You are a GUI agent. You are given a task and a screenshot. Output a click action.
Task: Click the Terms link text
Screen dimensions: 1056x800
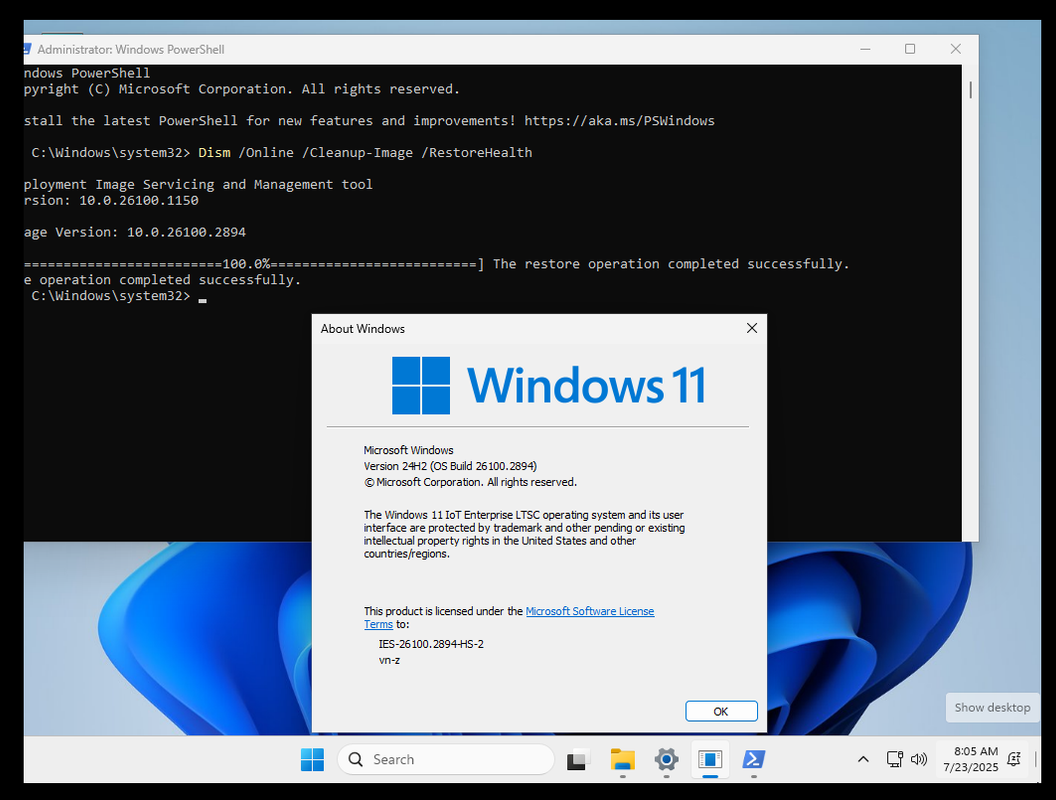click(378, 624)
